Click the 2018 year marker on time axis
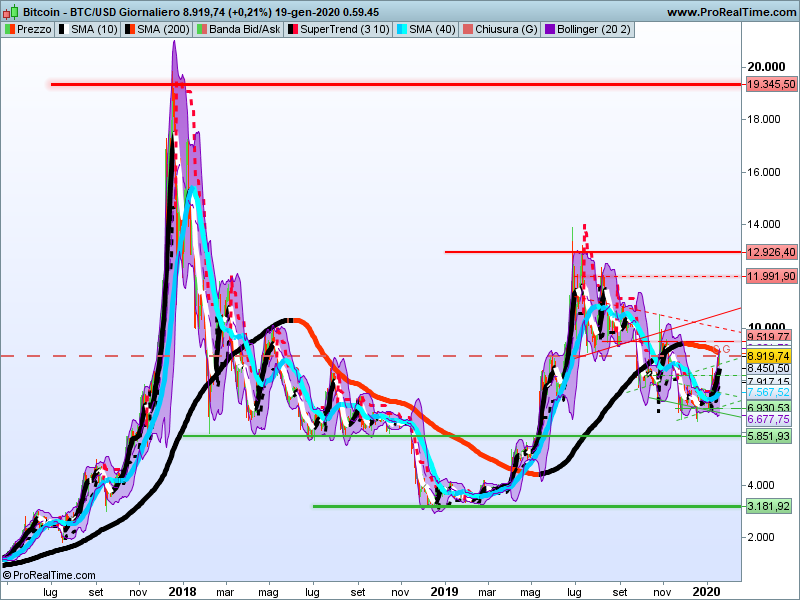The height and width of the screenshot is (600, 800). (x=182, y=591)
